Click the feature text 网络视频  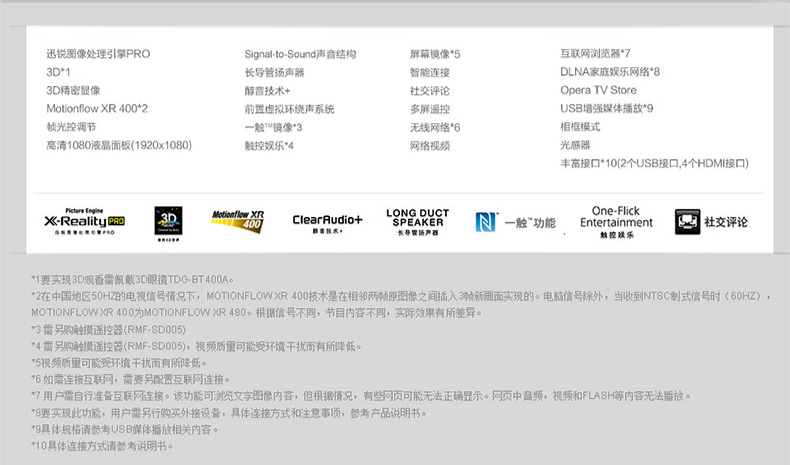tap(430, 146)
